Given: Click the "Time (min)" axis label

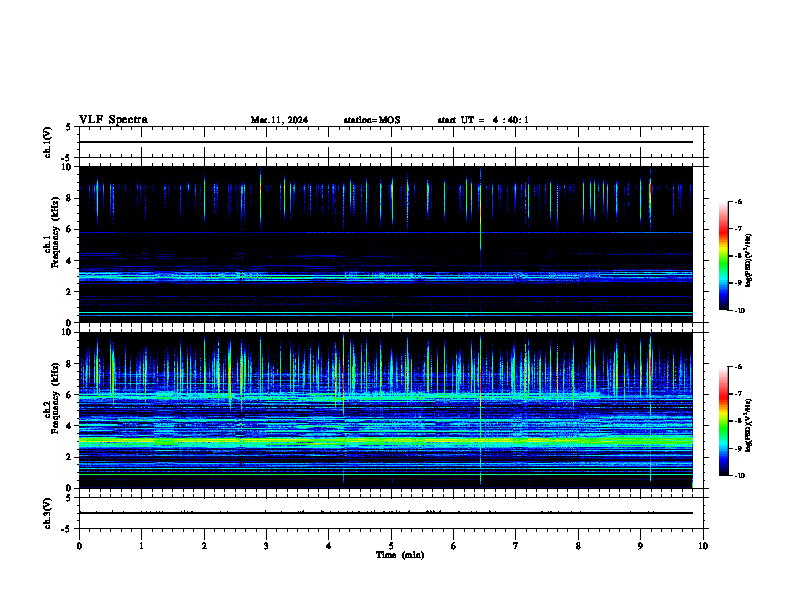Looking at the screenshot, I should (x=400, y=555).
